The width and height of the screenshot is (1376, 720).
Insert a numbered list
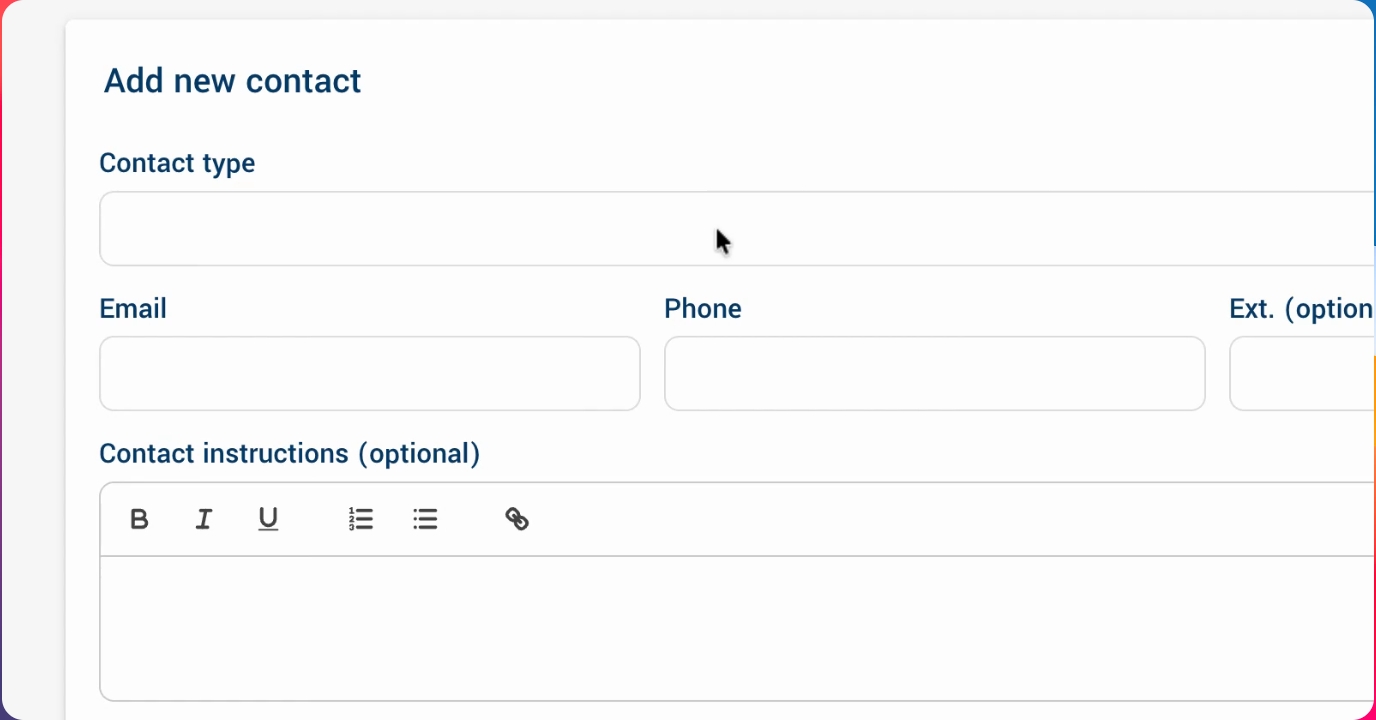pyautogui.click(x=361, y=519)
